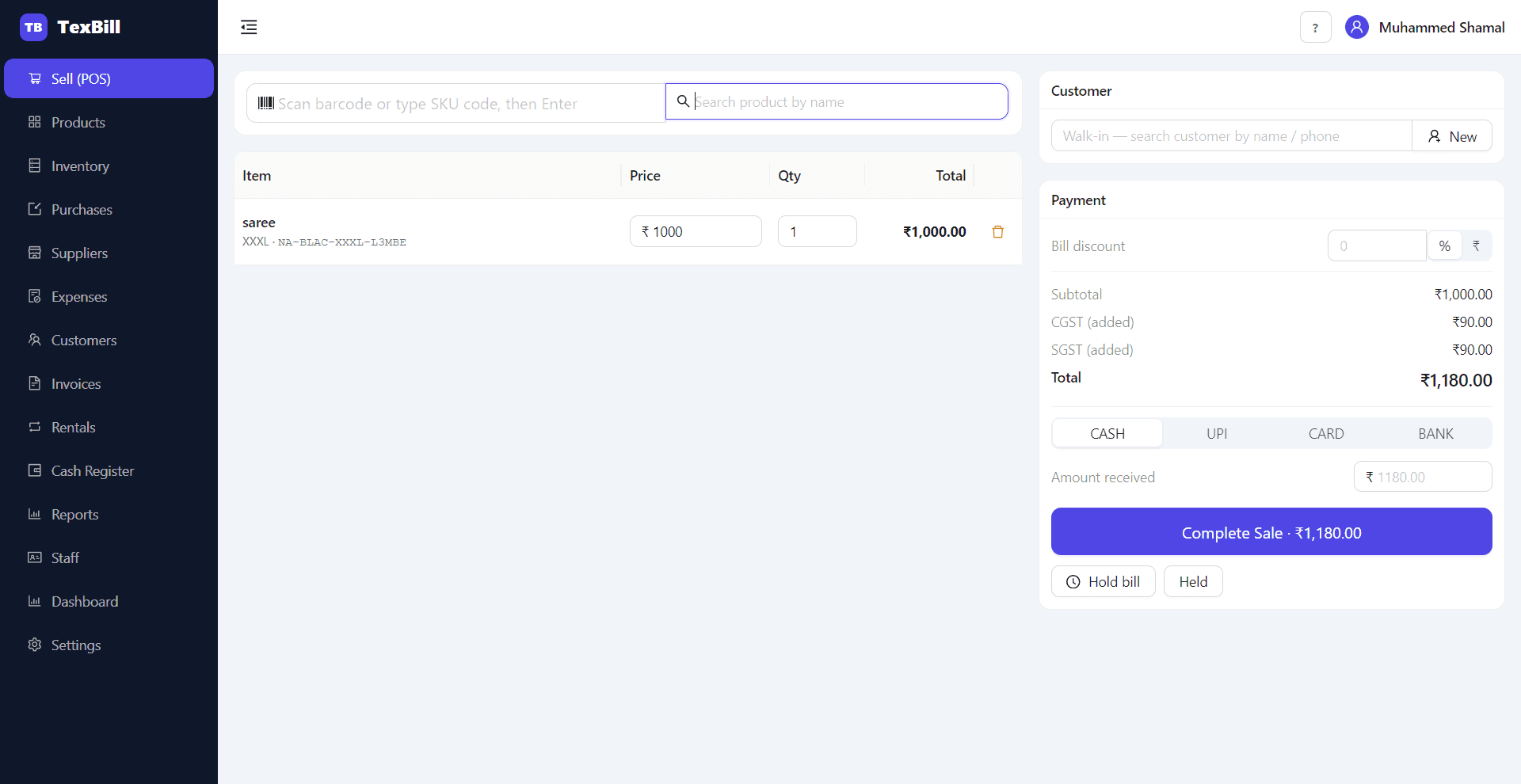
Task: Open the Reports menu label
Action: [74, 515]
